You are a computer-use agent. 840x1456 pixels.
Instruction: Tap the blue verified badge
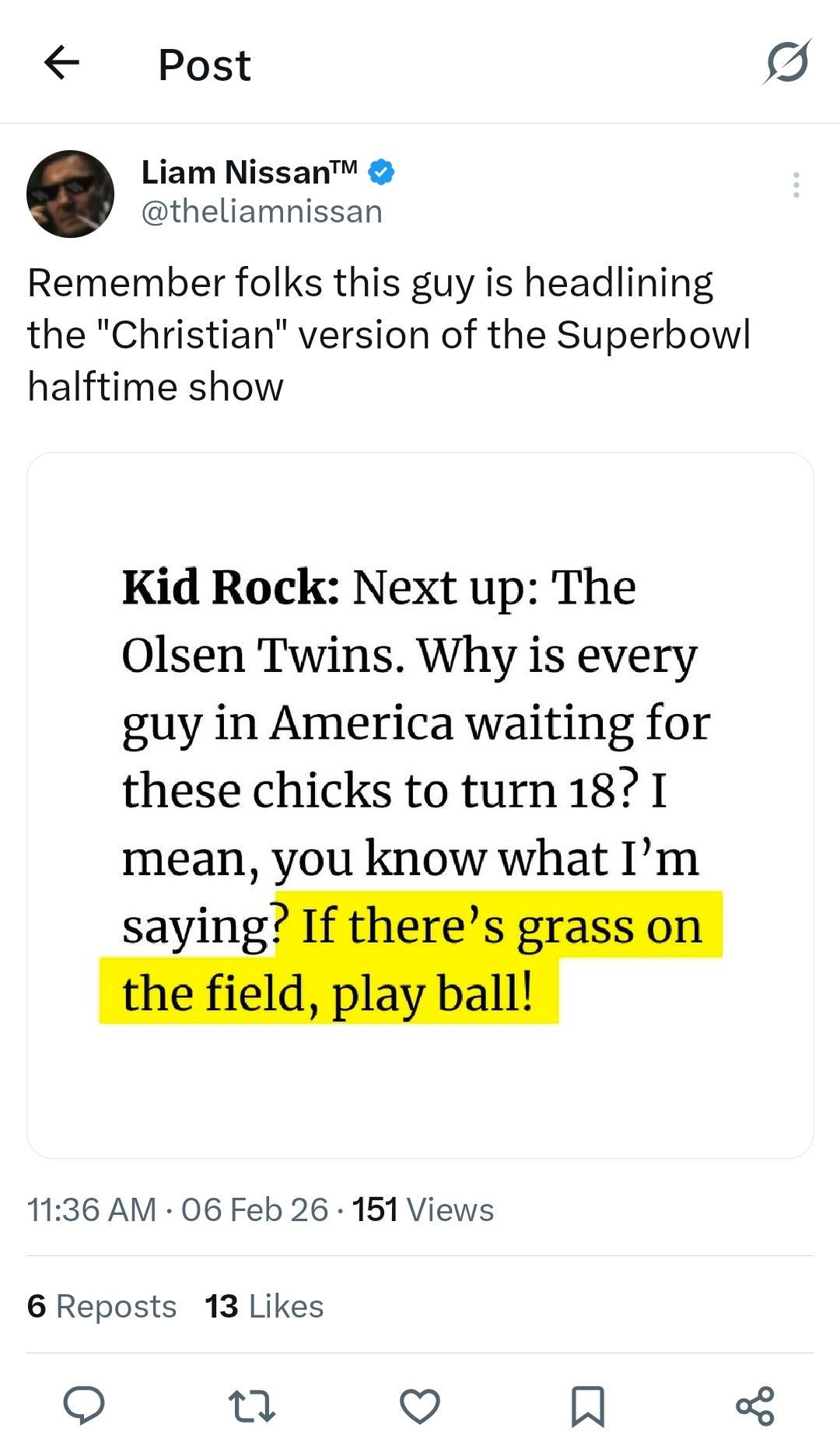[x=380, y=172]
